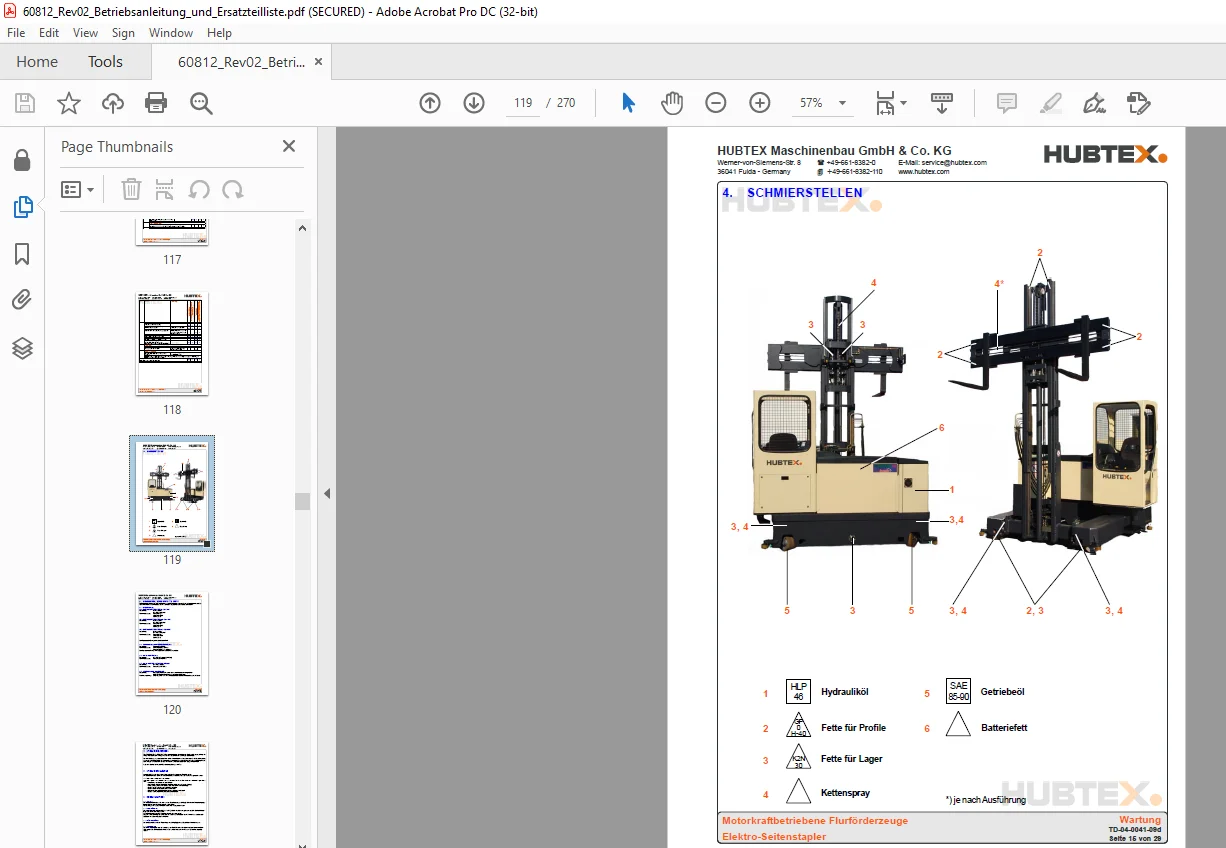Open the Bookmarks panel
This screenshot has height=848, width=1226.
[22, 254]
